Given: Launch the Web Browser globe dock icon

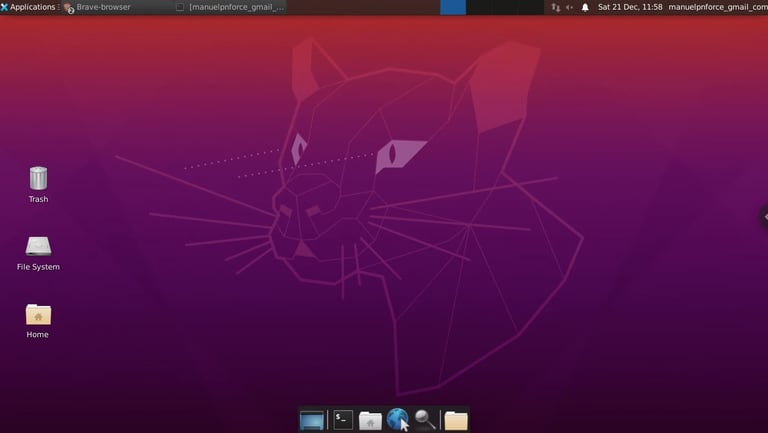Looking at the screenshot, I should point(398,419).
